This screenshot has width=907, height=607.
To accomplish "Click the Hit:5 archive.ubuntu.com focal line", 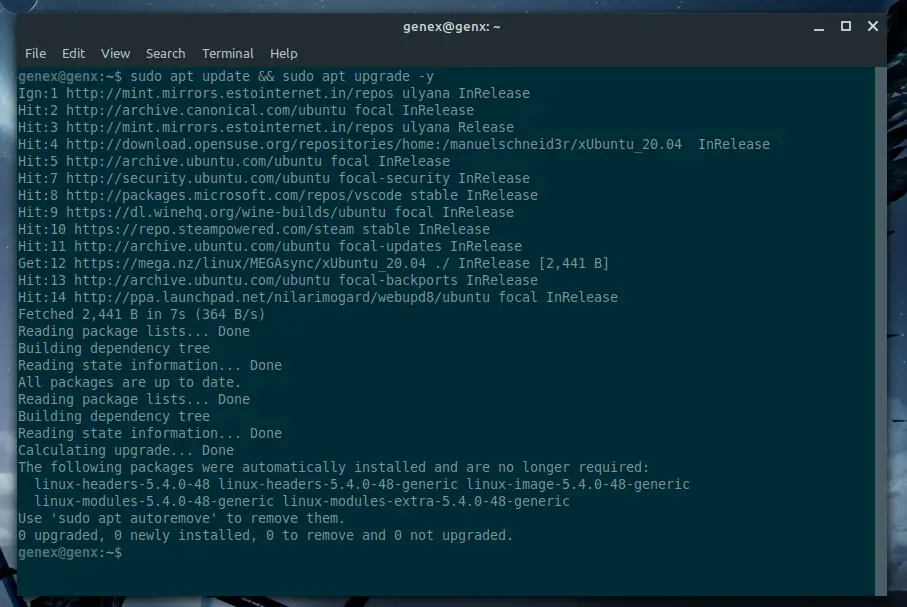I will pos(234,161).
